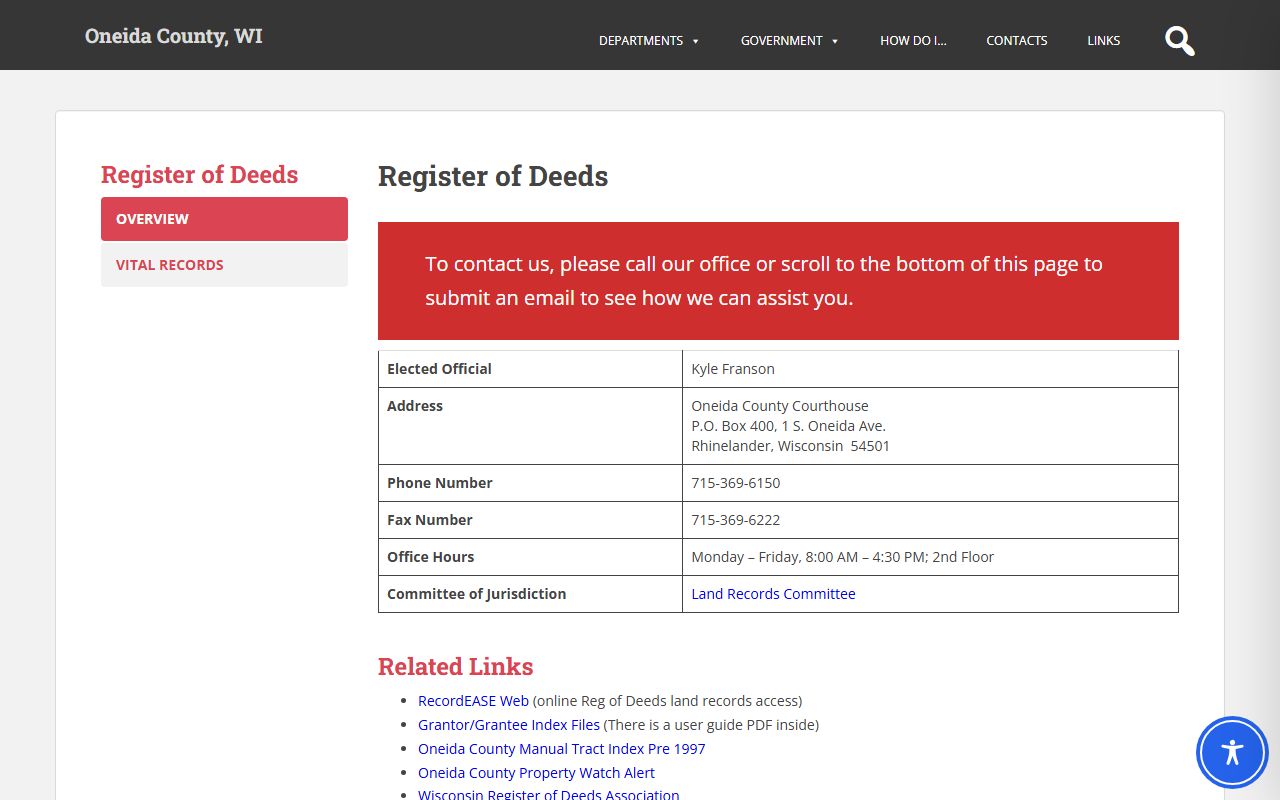This screenshot has width=1280, height=800.
Task: Click the Office Hours label cell
Action: (530, 557)
